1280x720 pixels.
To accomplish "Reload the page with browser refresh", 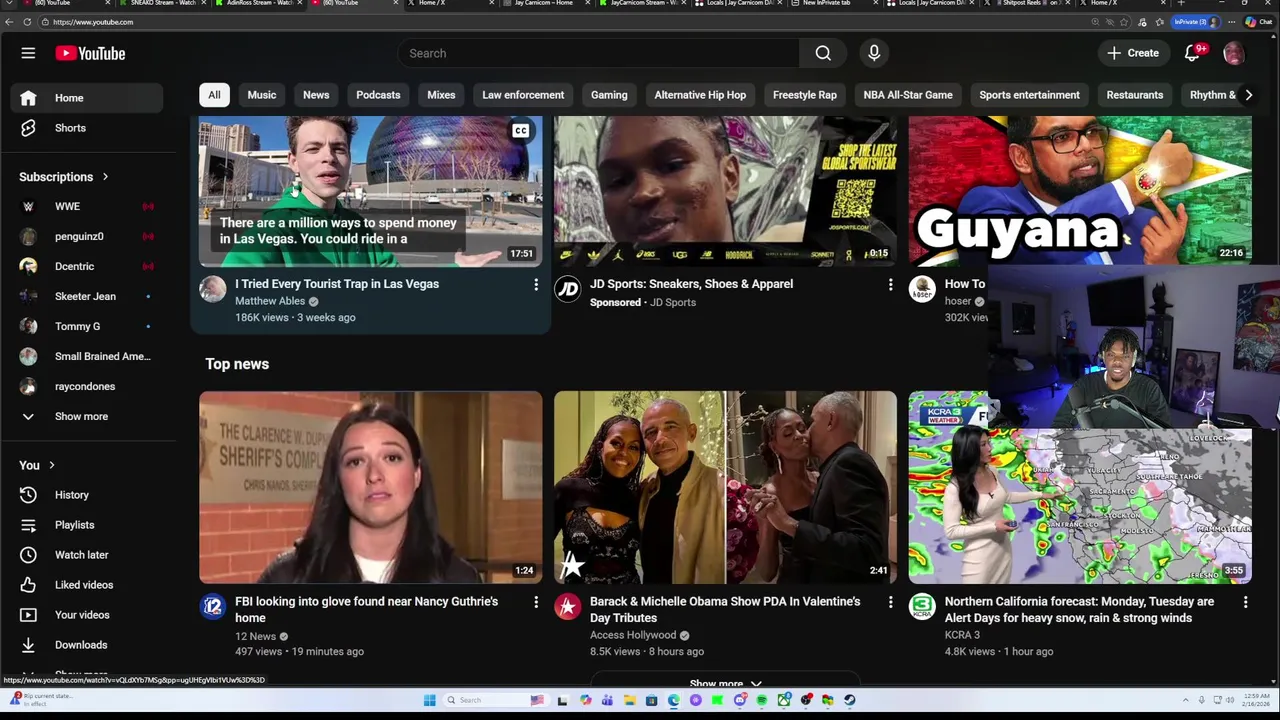I will [27, 22].
